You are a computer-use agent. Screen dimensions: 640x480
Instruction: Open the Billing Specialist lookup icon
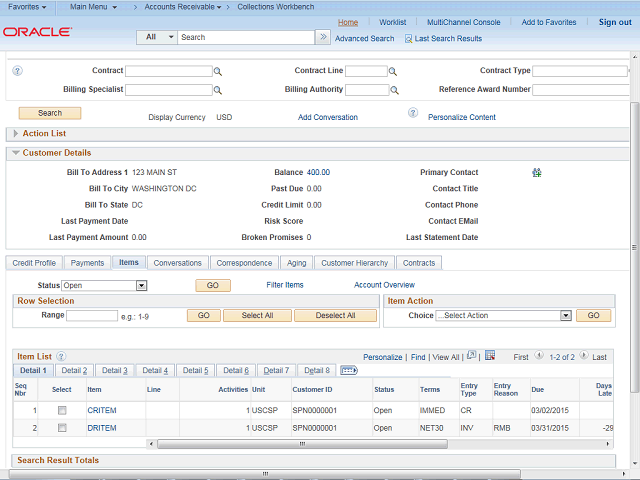tap(218, 90)
